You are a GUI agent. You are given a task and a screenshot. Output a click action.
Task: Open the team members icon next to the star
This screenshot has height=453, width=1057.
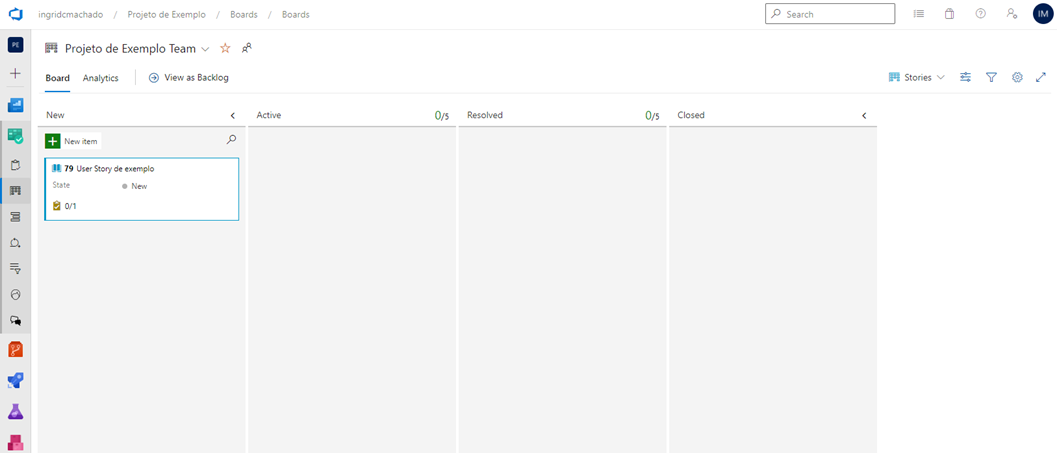(x=247, y=48)
